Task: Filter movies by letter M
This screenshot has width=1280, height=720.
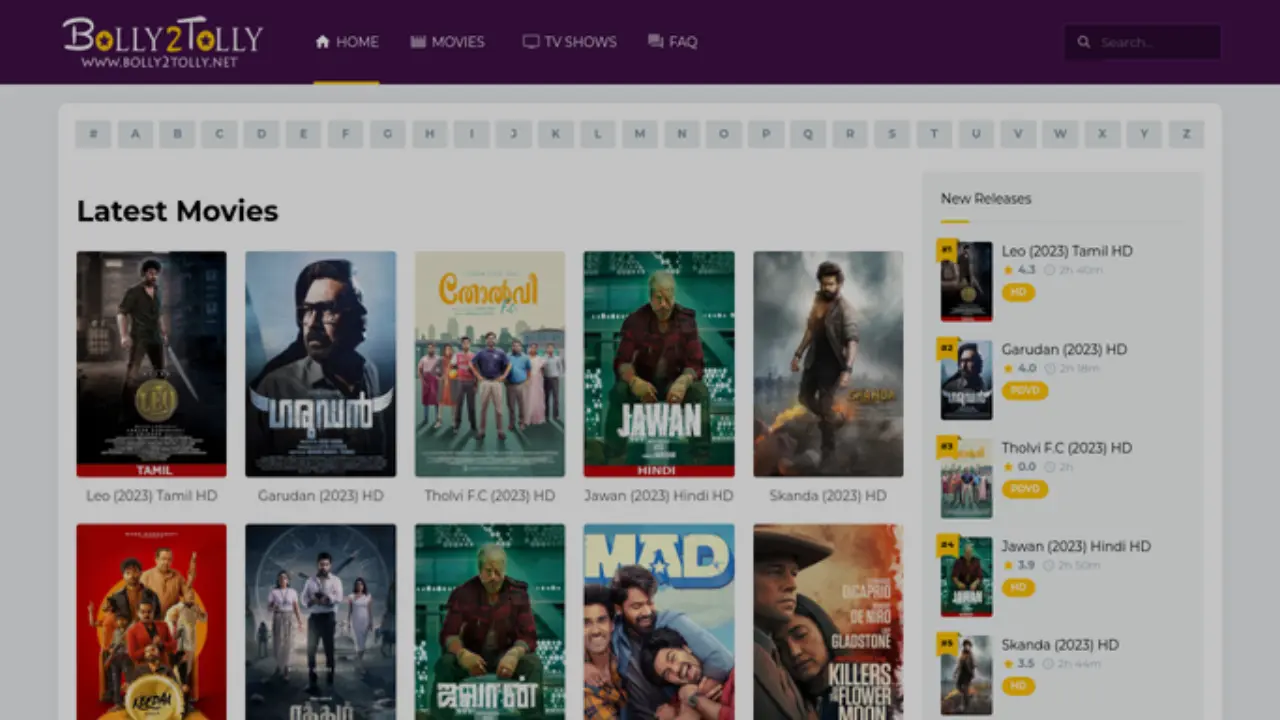Action: tap(639, 134)
